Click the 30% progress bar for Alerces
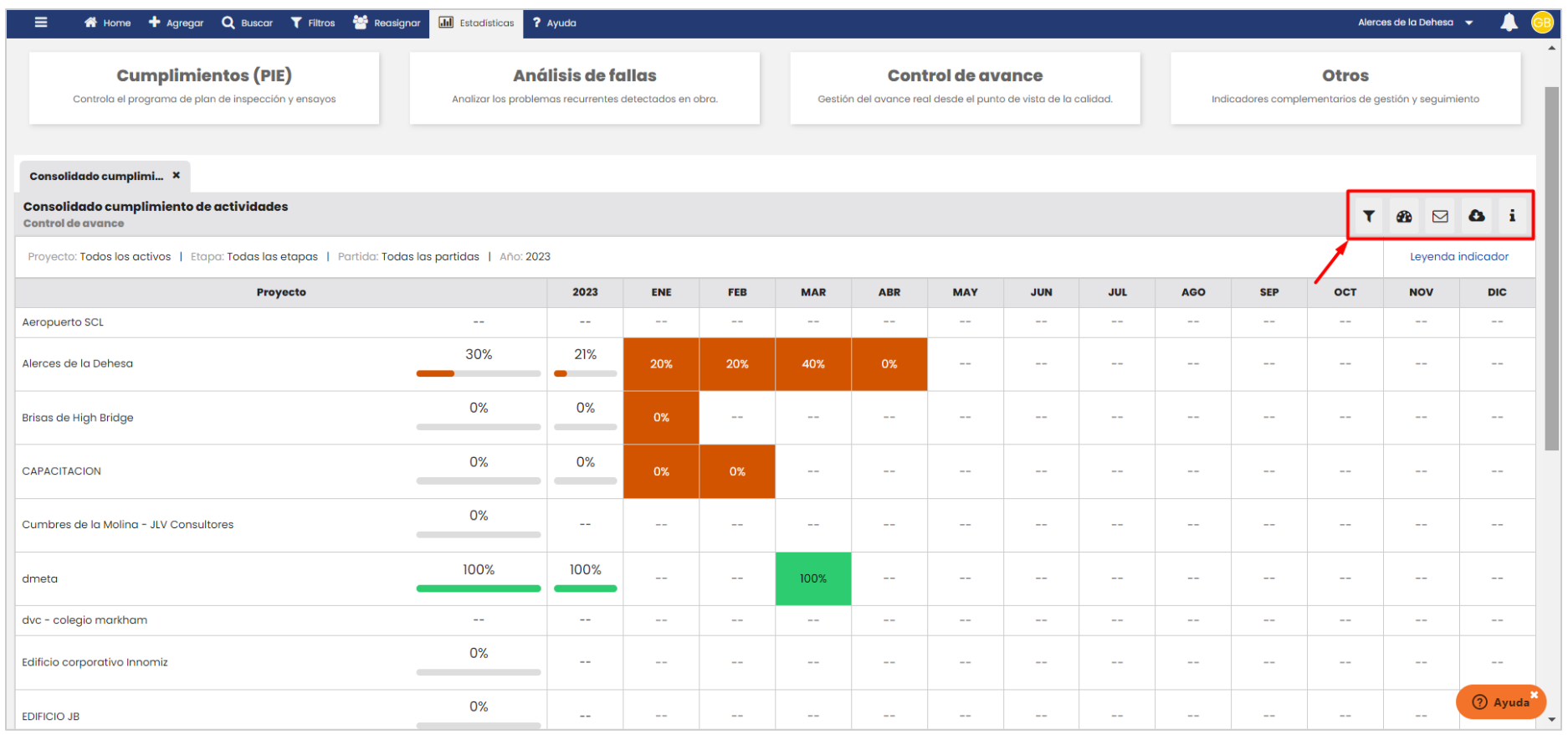This screenshot has width=1568, height=735. 478,373
